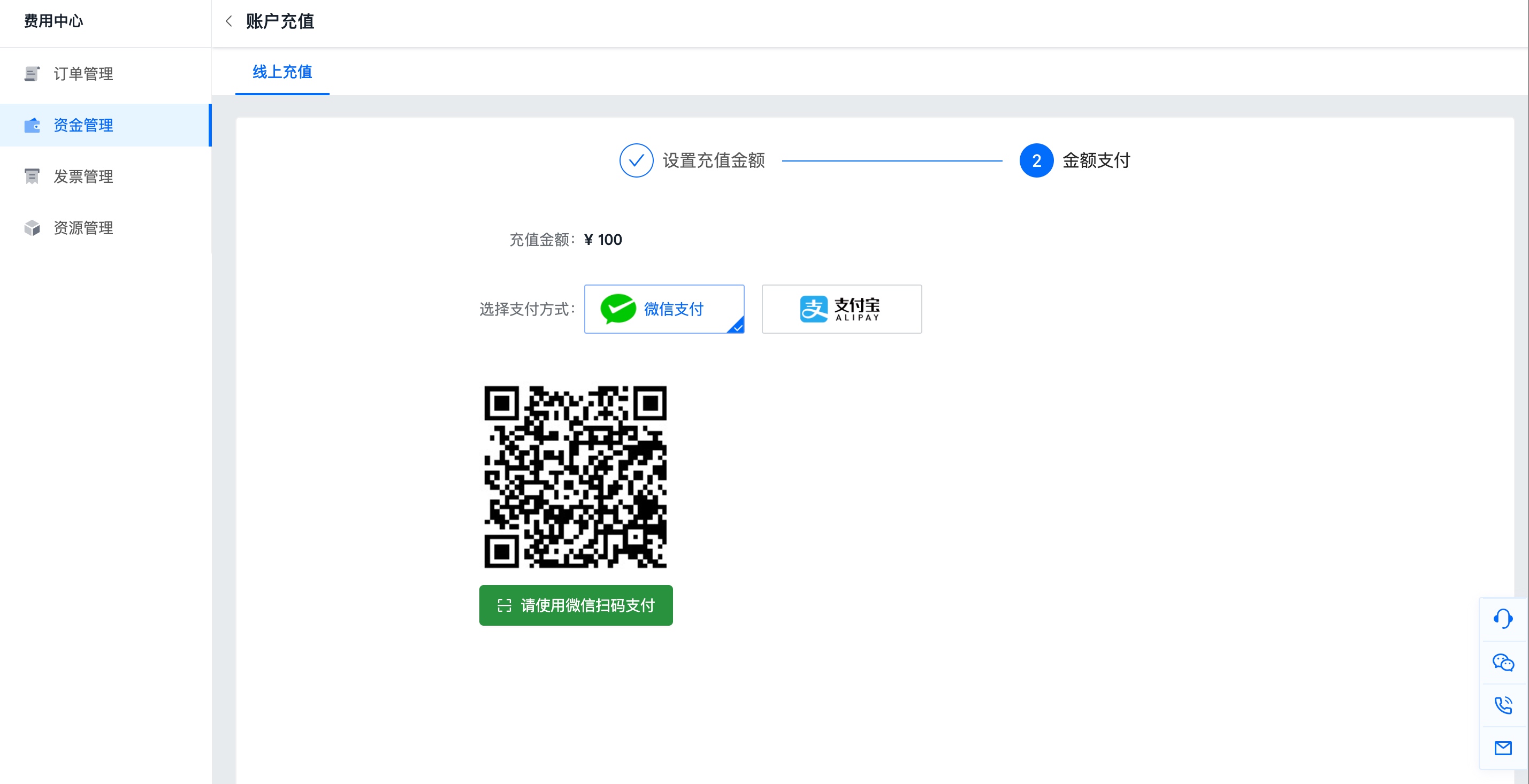Click the 设置充值金额 step label

(x=714, y=160)
